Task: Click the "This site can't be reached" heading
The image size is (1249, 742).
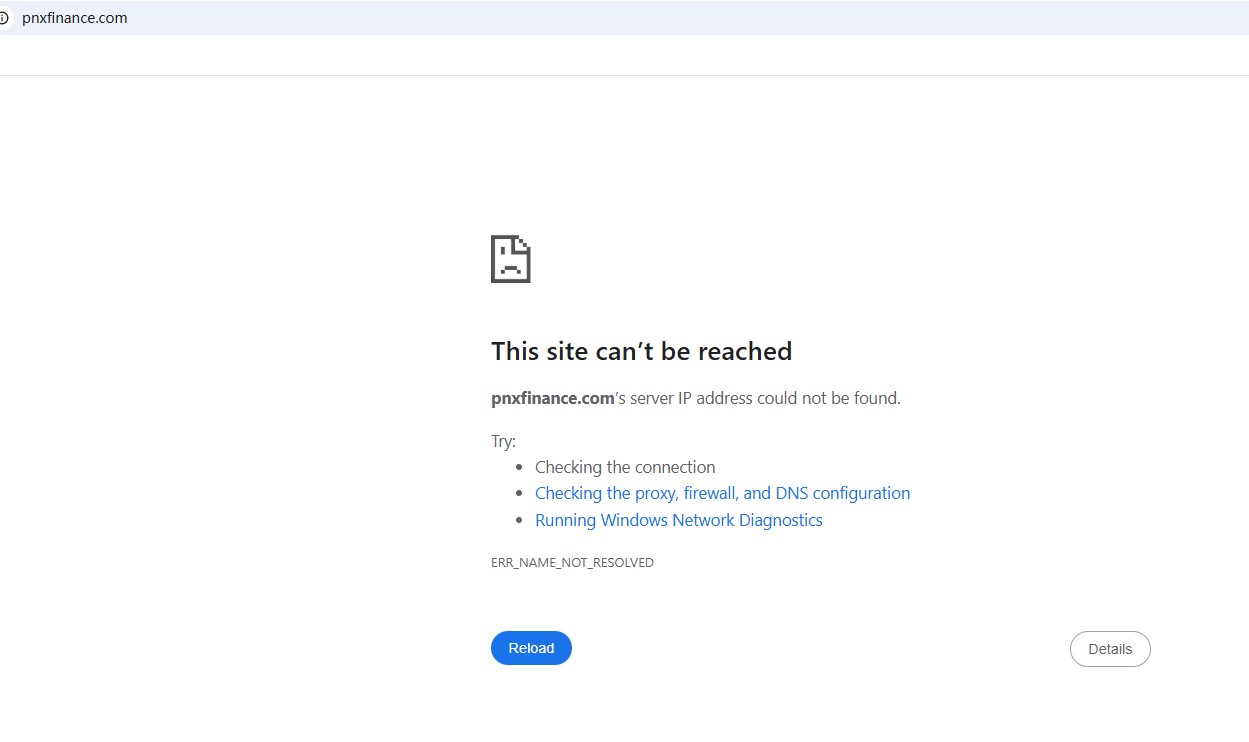Action: coord(641,351)
